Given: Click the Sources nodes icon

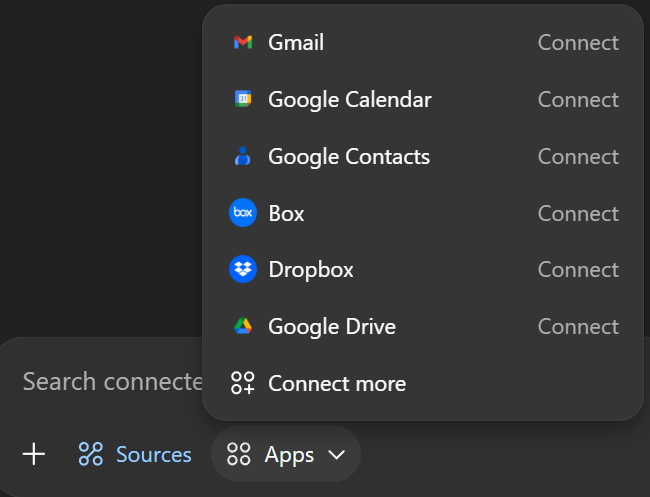Looking at the screenshot, I should (91, 454).
